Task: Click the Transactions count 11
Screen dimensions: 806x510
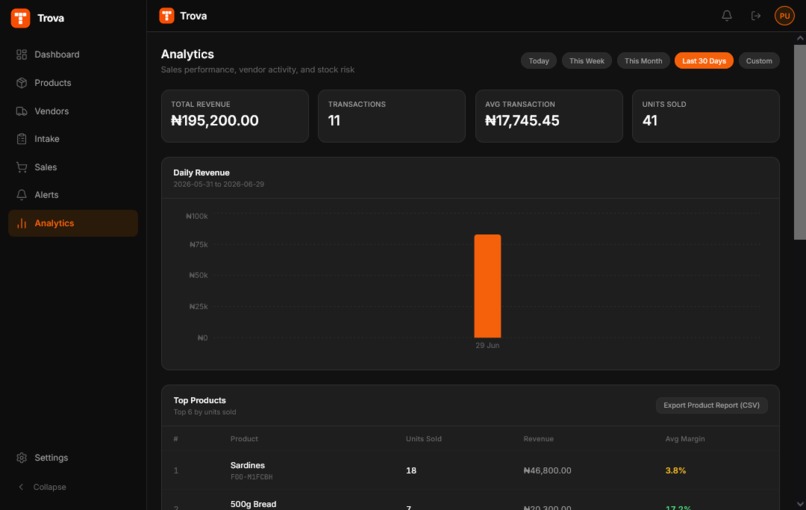Action: pos(334,121)
